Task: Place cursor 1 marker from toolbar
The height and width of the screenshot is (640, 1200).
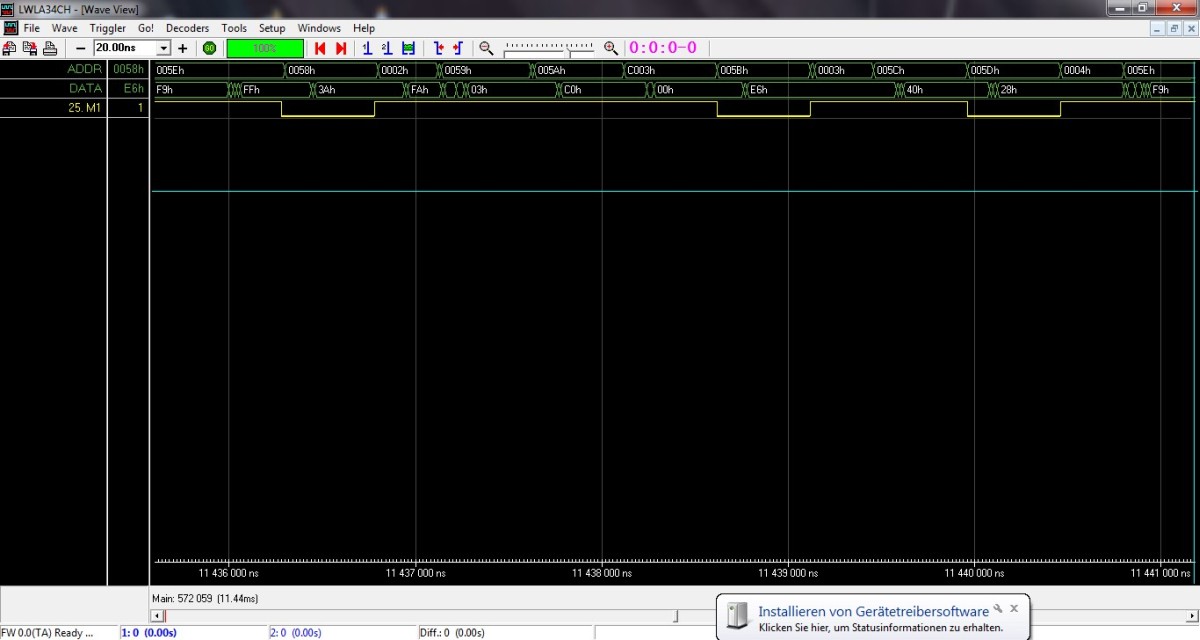Action: point(367,48)
